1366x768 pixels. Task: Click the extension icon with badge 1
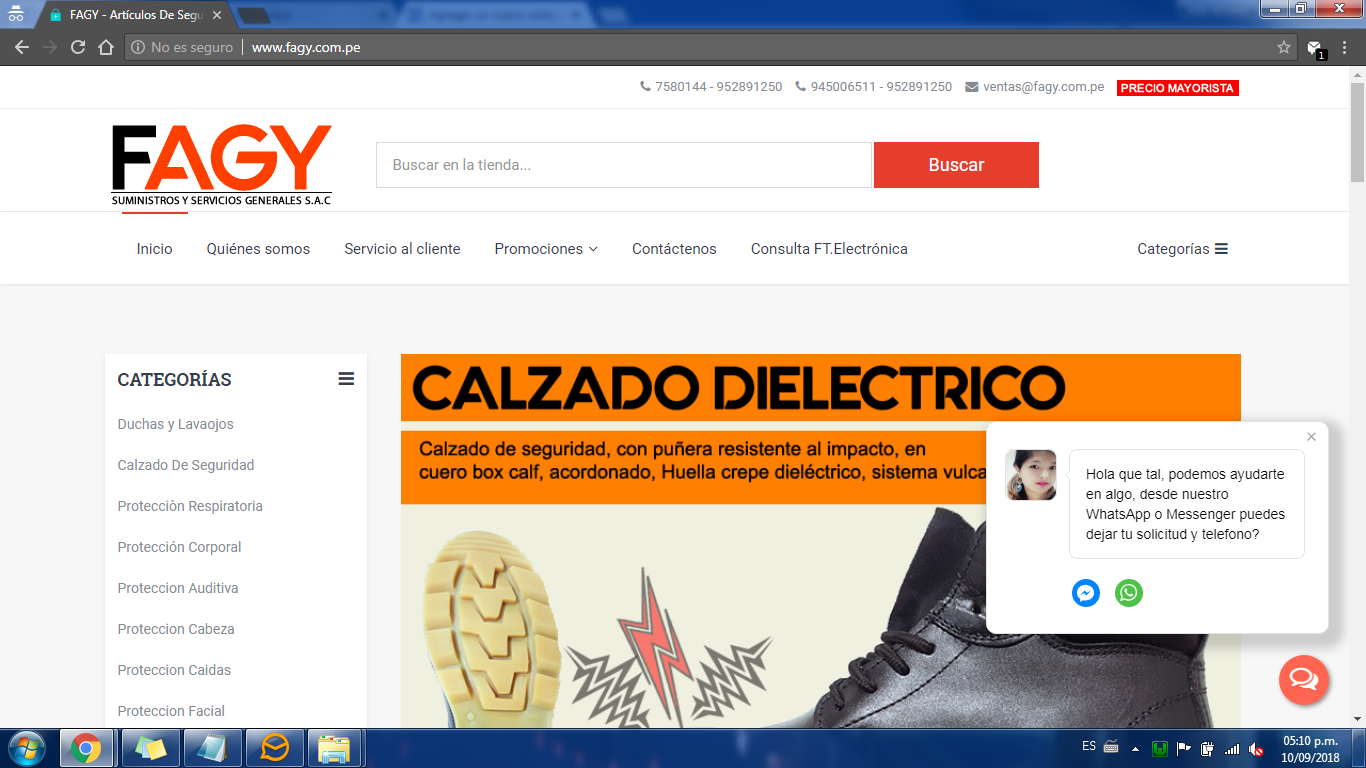1316,48
